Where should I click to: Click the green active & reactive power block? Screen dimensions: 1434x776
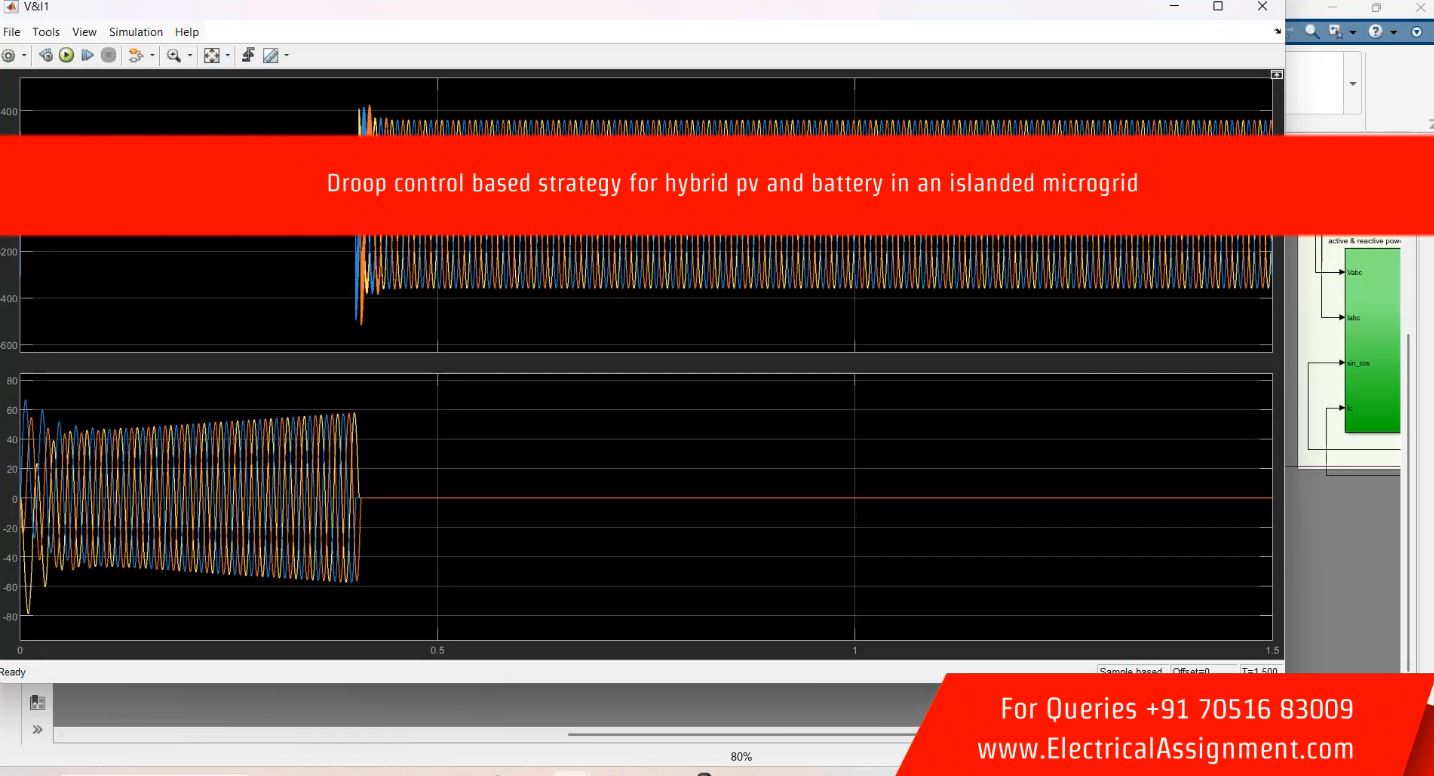(x=1372, y=340)
